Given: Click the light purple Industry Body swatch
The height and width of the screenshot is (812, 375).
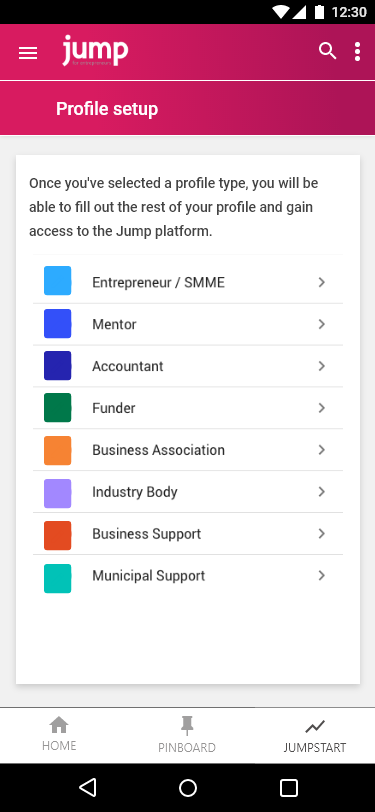Looking at the screenshot, I should (57, 493).
